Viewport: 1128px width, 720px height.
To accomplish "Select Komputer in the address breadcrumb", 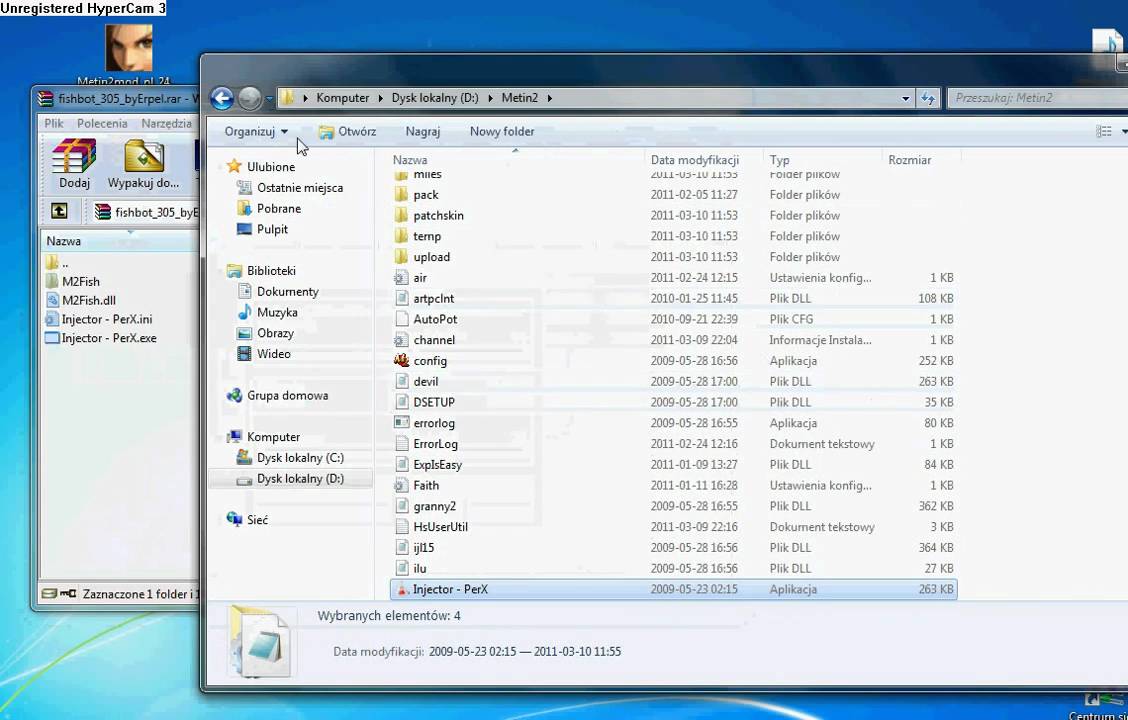I will (x=342, y=98).
